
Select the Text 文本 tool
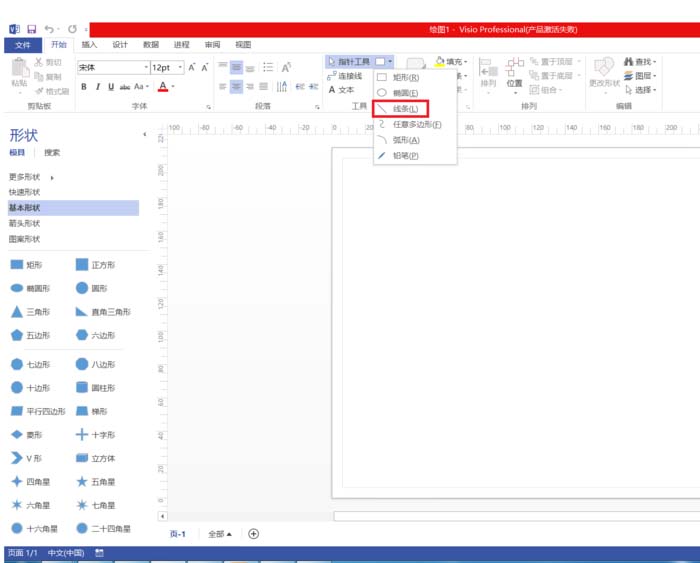(x=342, y=90)
